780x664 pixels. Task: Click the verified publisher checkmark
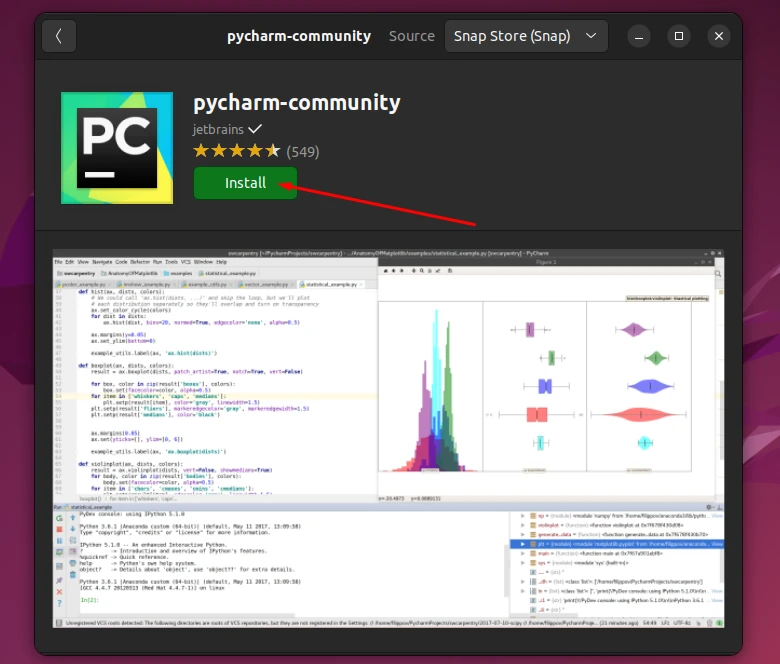click(255, 129)
